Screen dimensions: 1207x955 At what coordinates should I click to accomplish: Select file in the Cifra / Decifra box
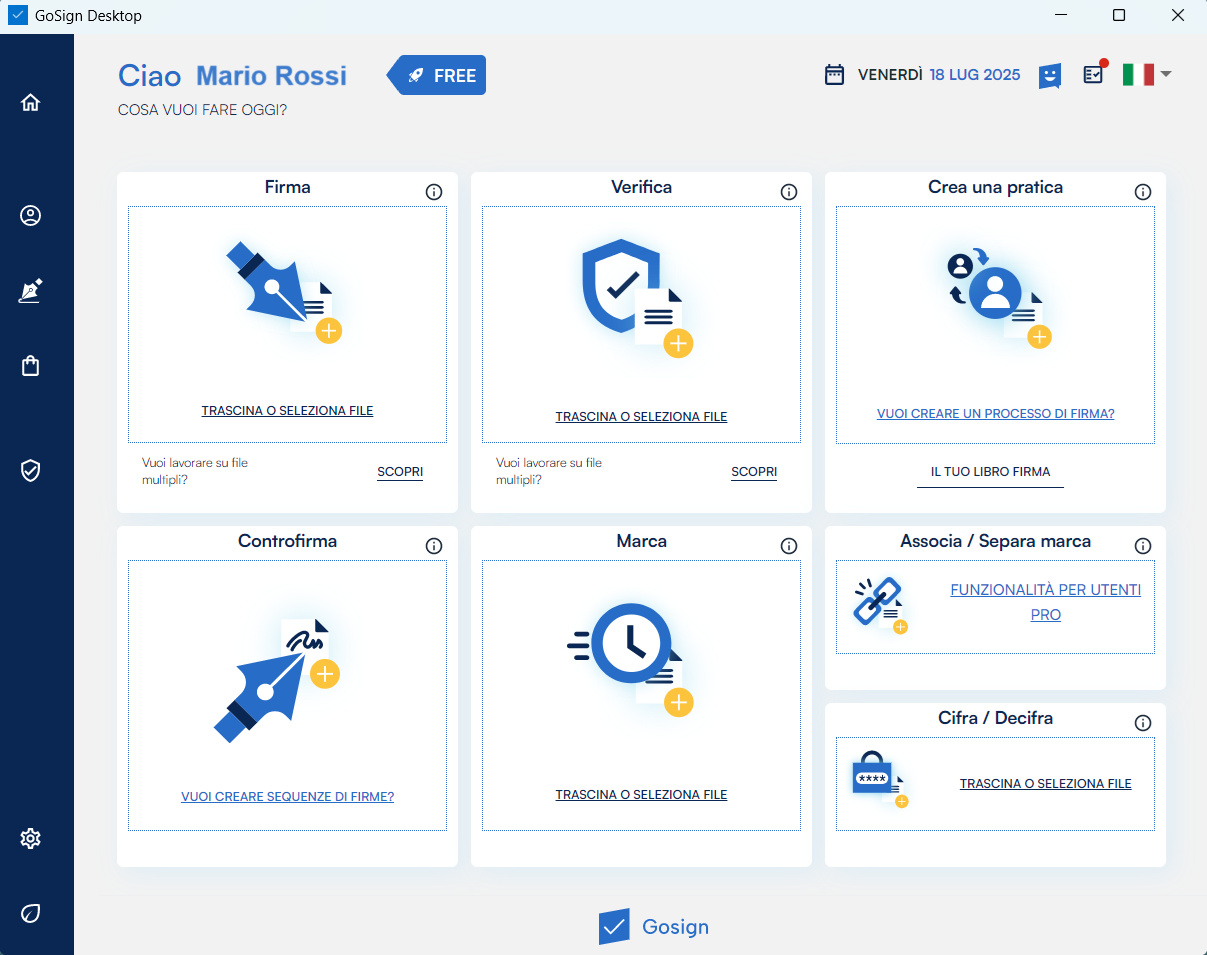[1045, 784]
